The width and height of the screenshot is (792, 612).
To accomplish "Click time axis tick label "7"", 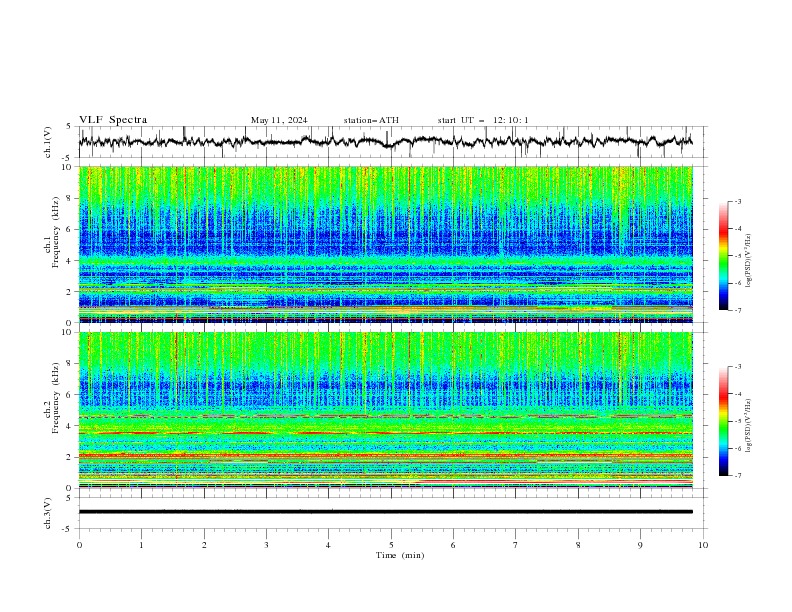I will (516, 545).
